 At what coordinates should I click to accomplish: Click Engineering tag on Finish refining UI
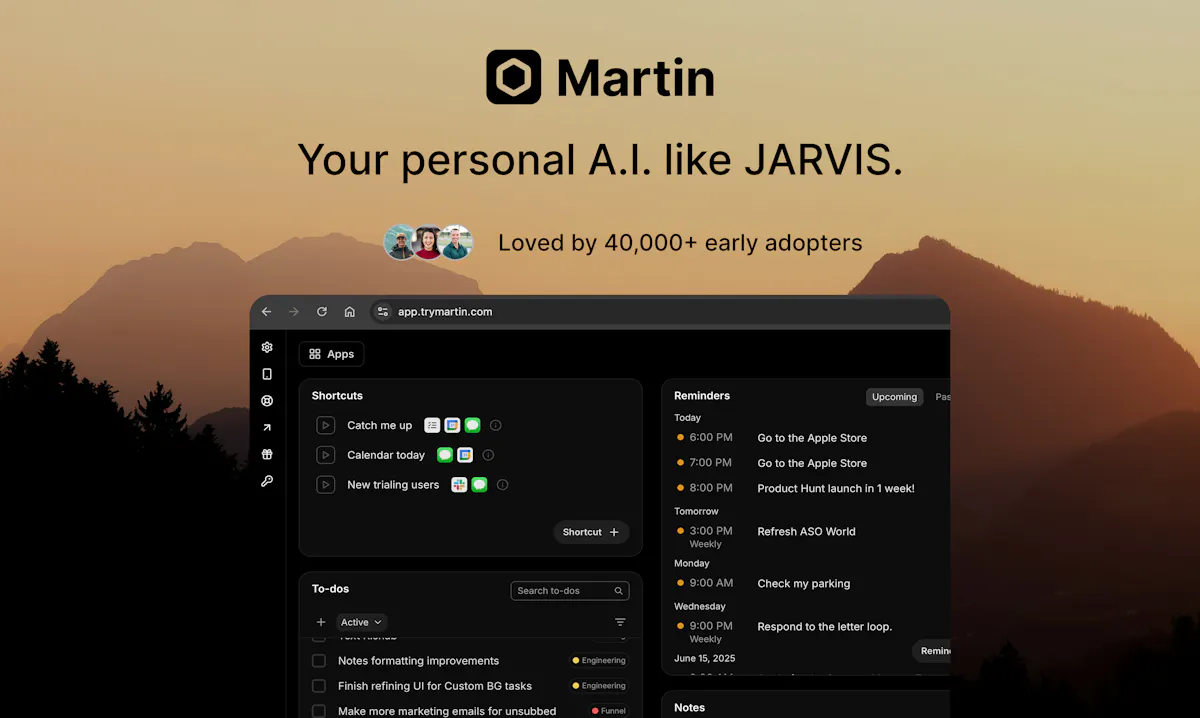pos(599,686)
